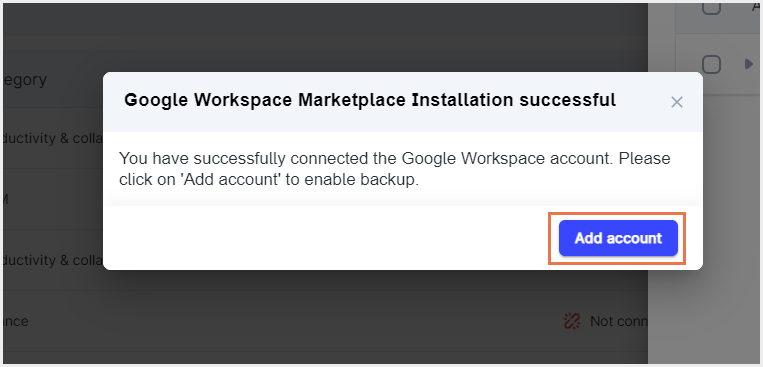The image size is (763, 367).
Task: Click the cut-off 'A' text top right
Action: [x=757, y=6]
